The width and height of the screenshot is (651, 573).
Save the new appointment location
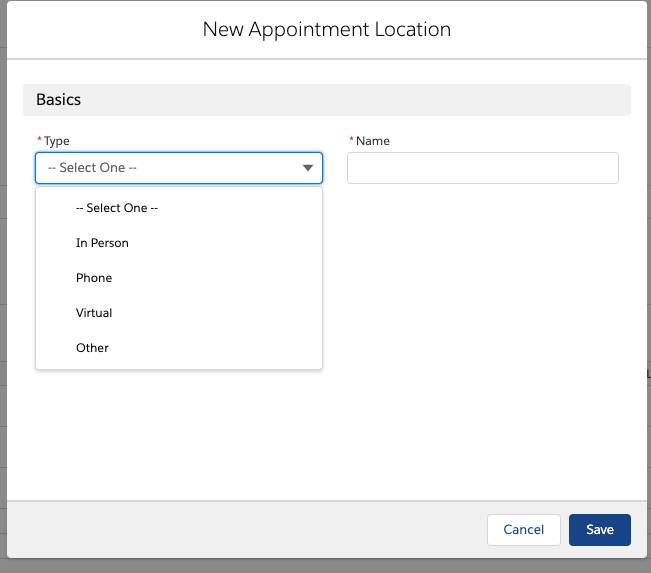point(600,529)
